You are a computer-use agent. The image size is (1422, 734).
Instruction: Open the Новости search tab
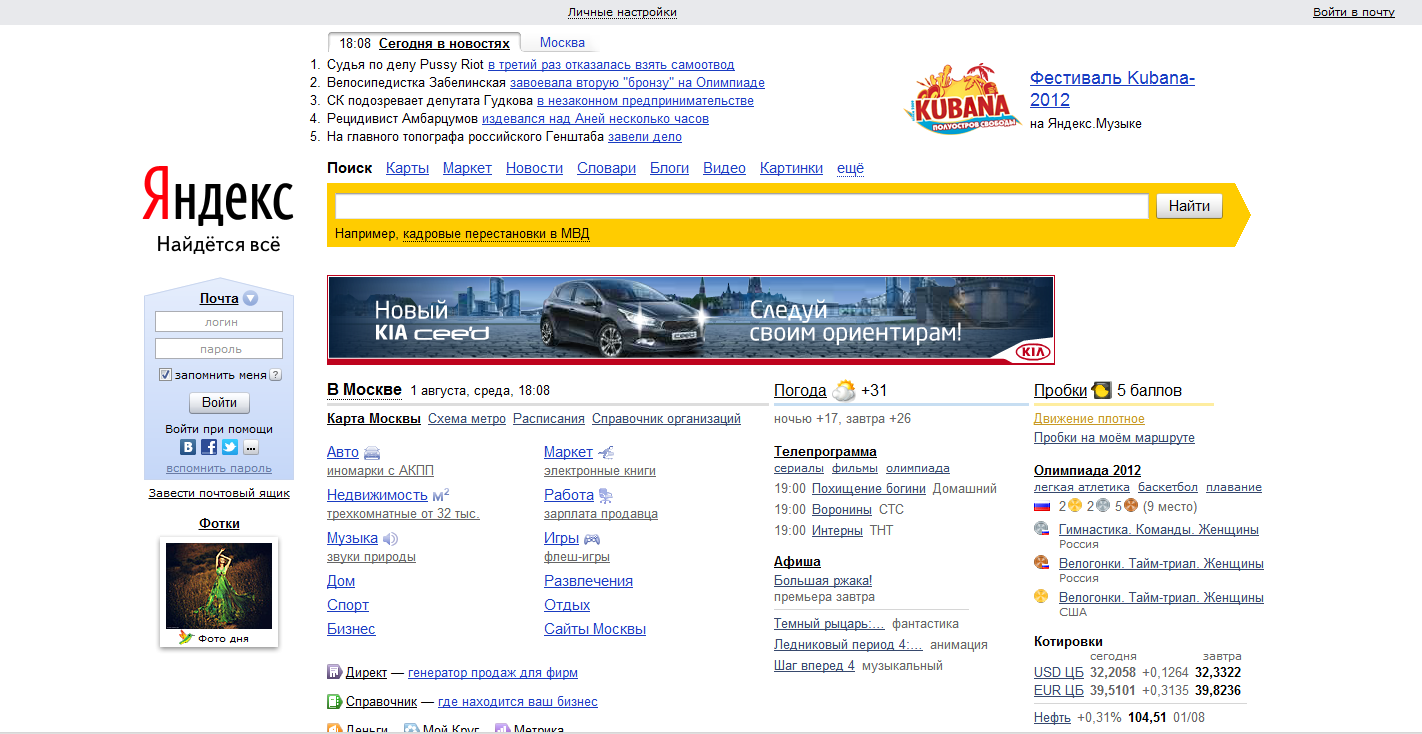(x=534, y=168)
